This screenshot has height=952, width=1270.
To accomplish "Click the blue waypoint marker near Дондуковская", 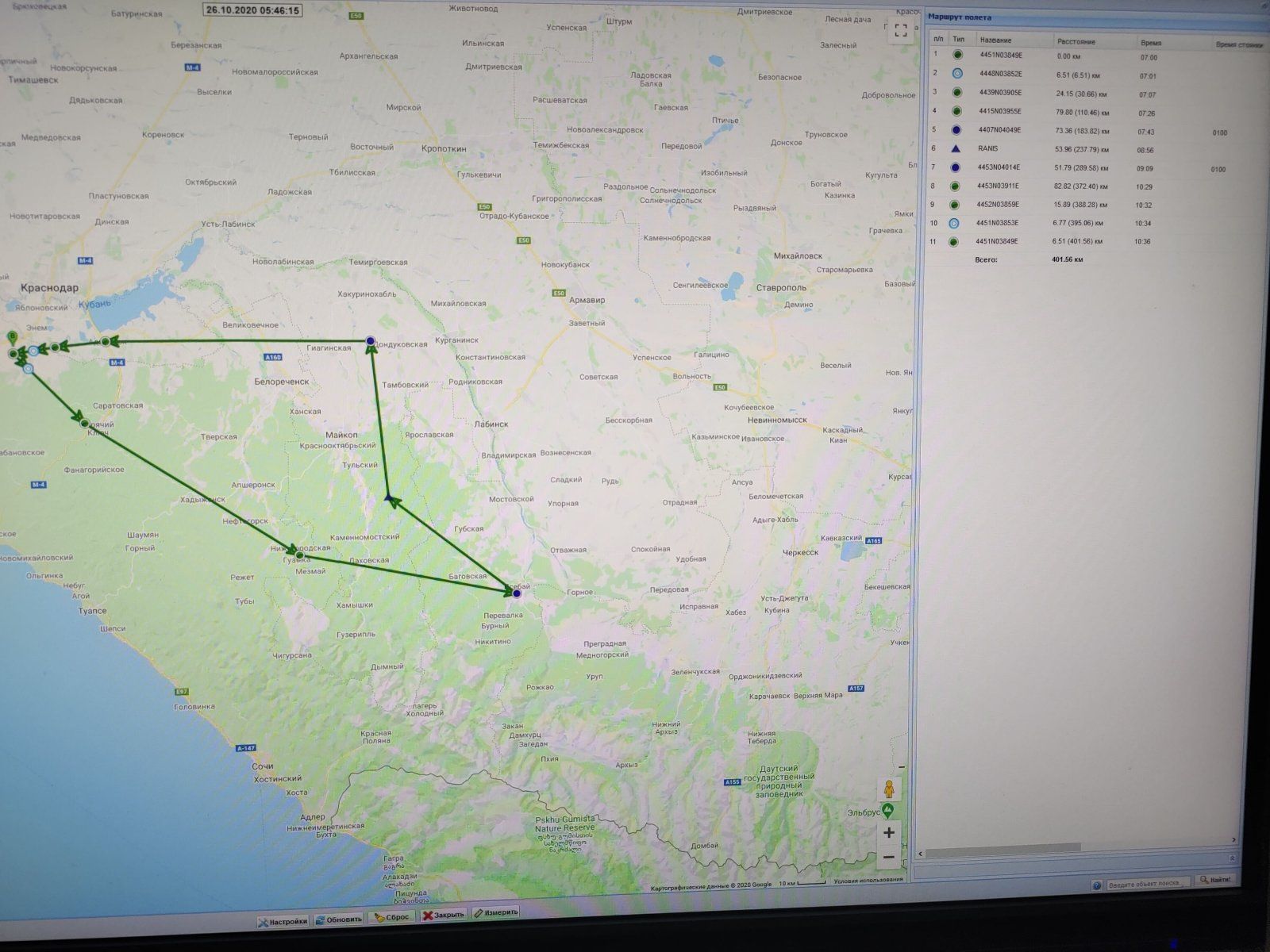I will tap(371, 341).
